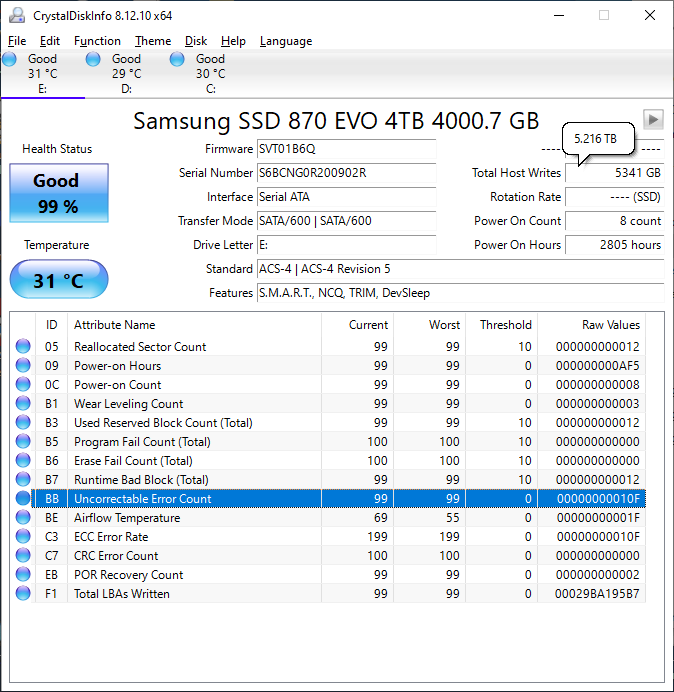This screenshot has width=674, height=692.
Task: Click the Power On Hours value 2805 hours
Action: (614, 245)
